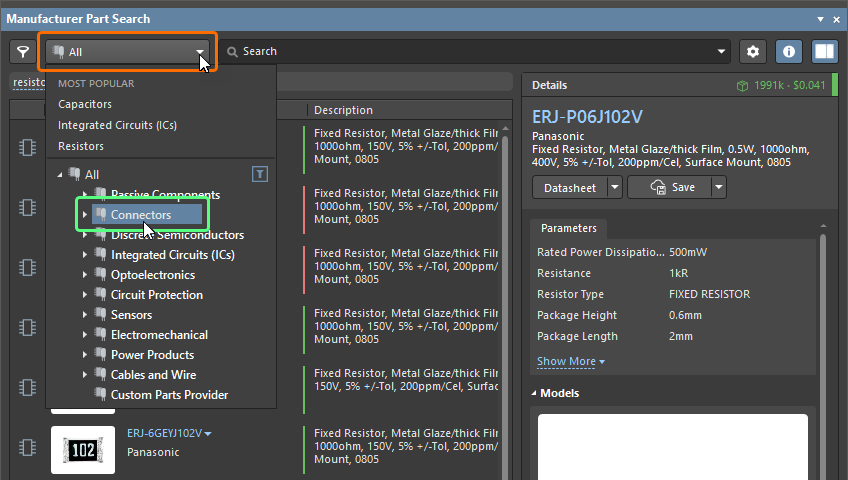Expand the Optoelectronics node
Screen dimensions: 848x480
[x=84, y=275]
